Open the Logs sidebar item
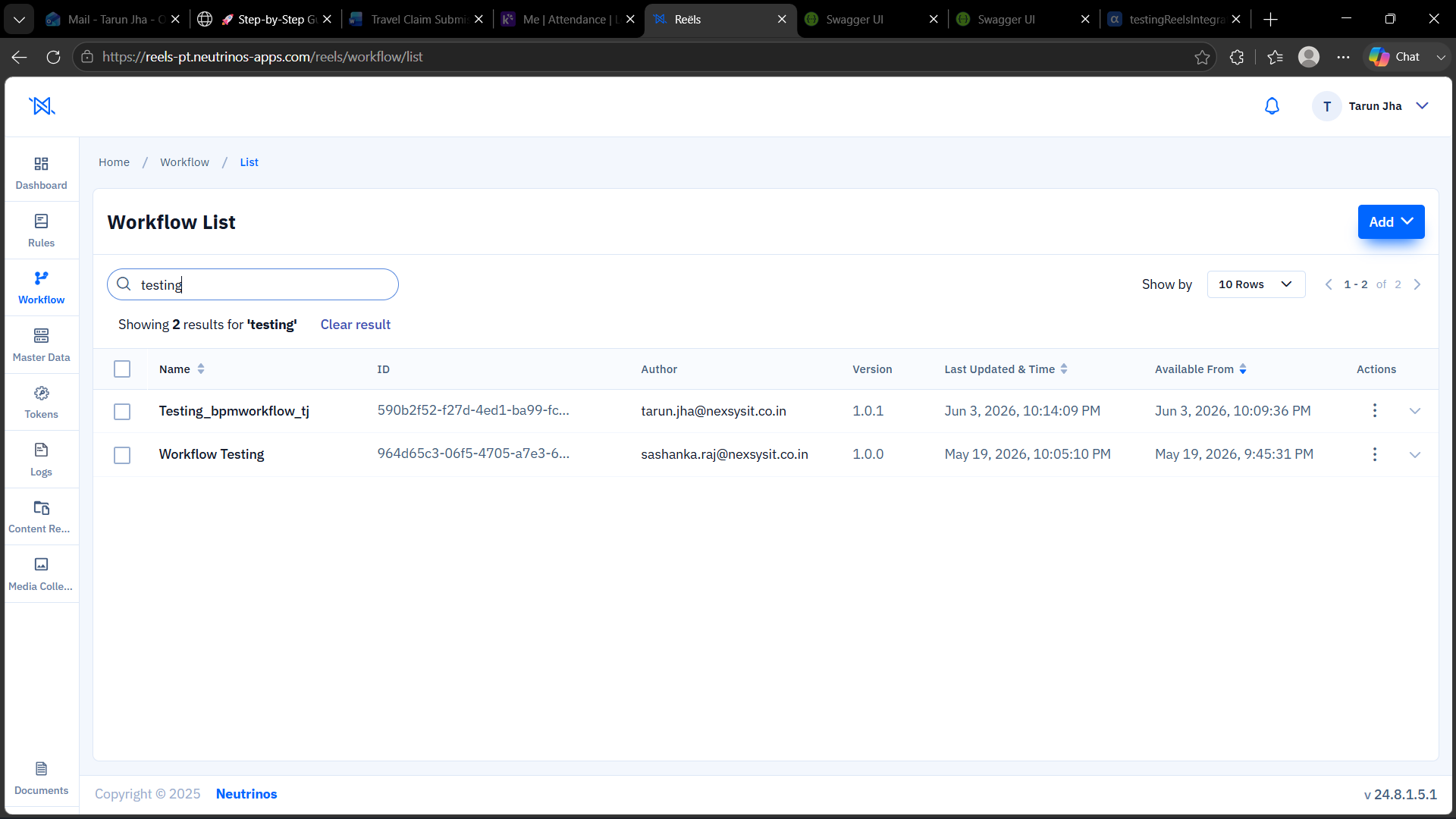The height and width of the screenshot is (819, 1456). [x=41, y=460]
